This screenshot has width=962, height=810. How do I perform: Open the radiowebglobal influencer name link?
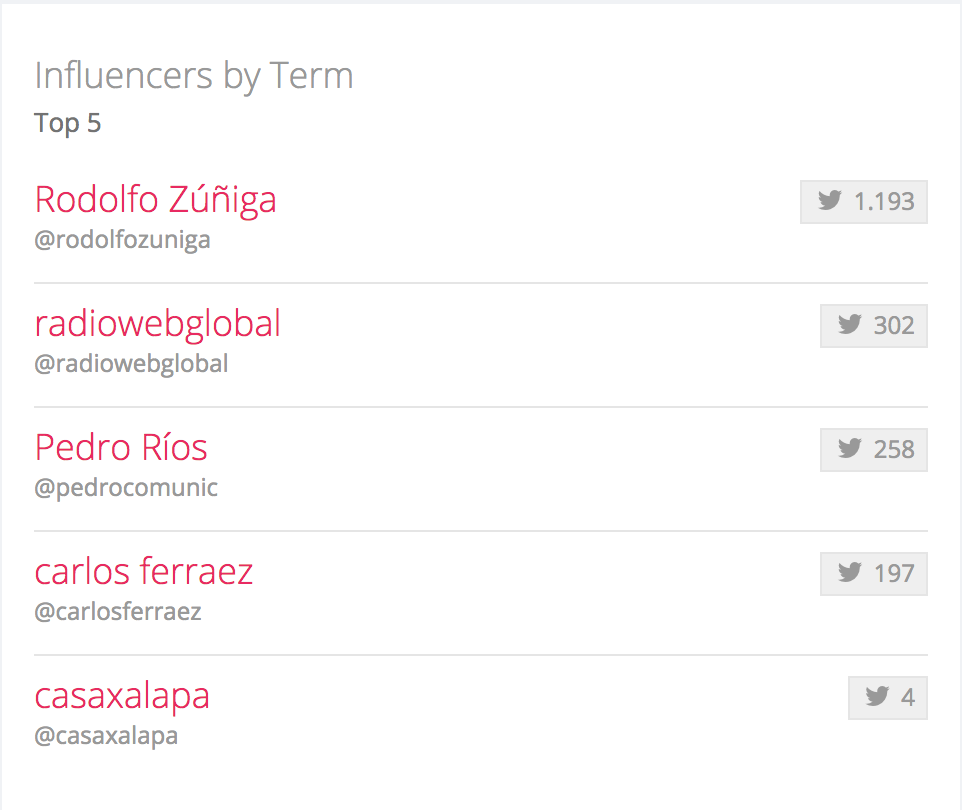tap(157, 323)
